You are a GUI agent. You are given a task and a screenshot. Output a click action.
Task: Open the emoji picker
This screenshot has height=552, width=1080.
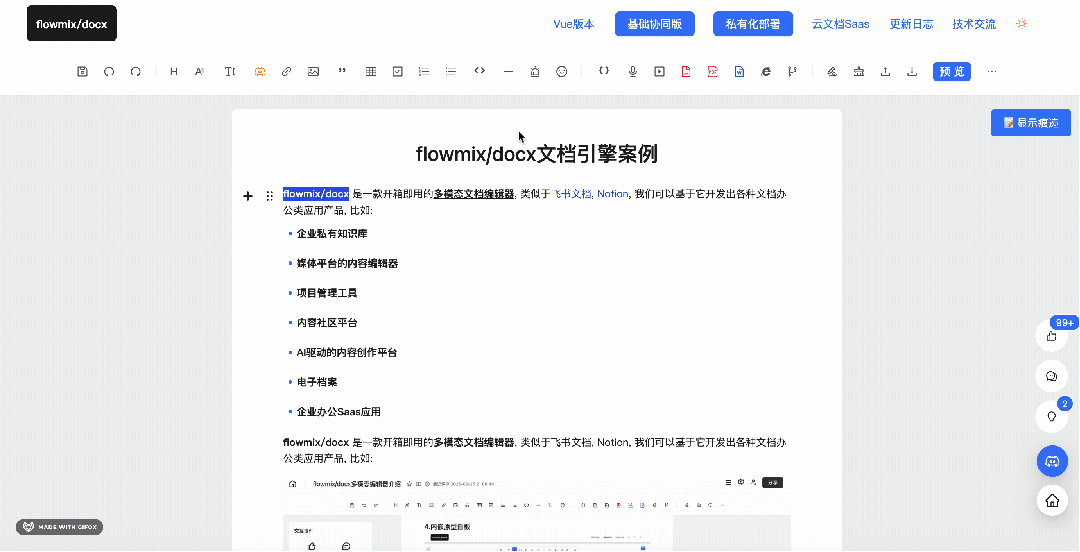click(561, 71)
